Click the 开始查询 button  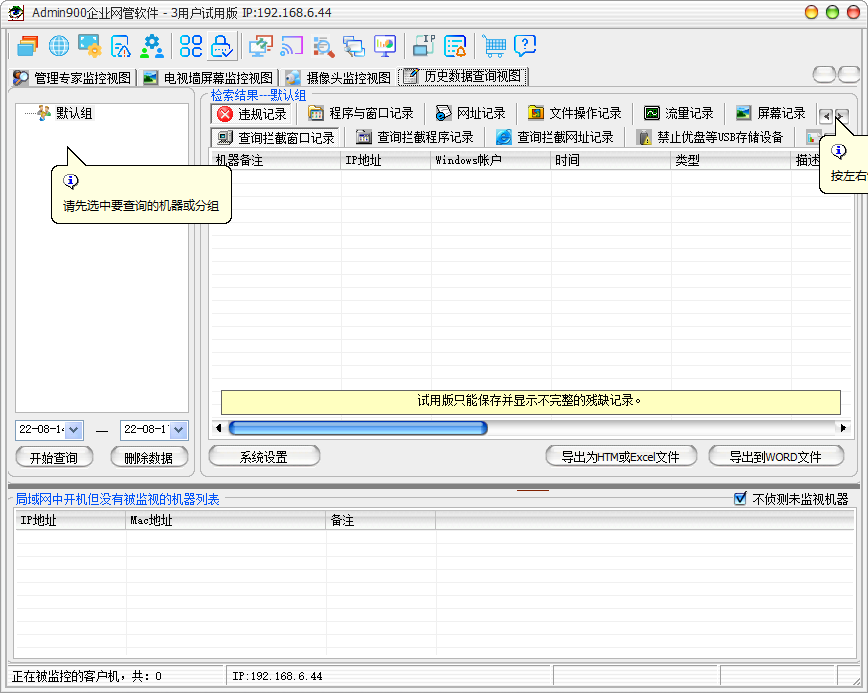tap(55, 457)
